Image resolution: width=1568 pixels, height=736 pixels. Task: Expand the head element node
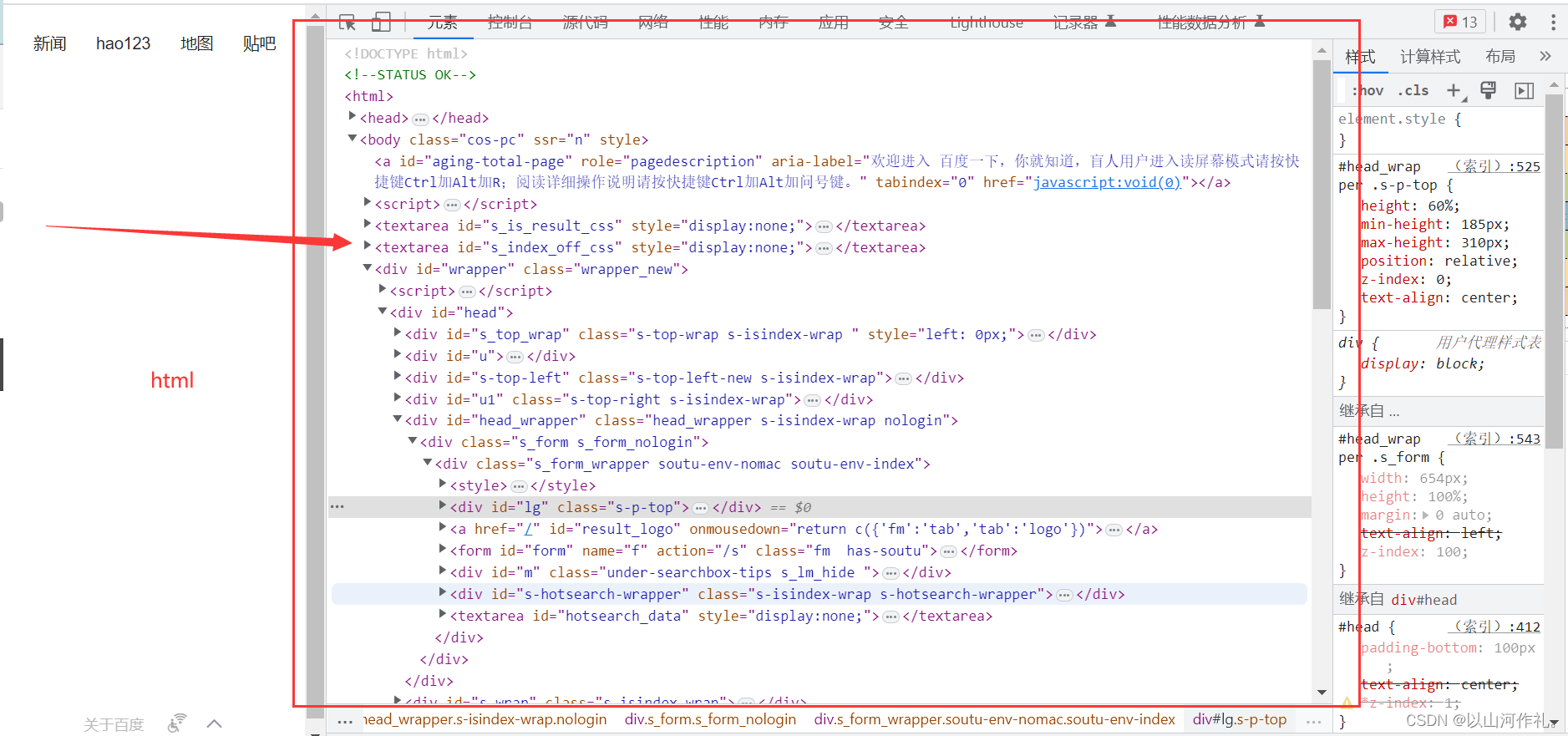[x=353, y=117]
